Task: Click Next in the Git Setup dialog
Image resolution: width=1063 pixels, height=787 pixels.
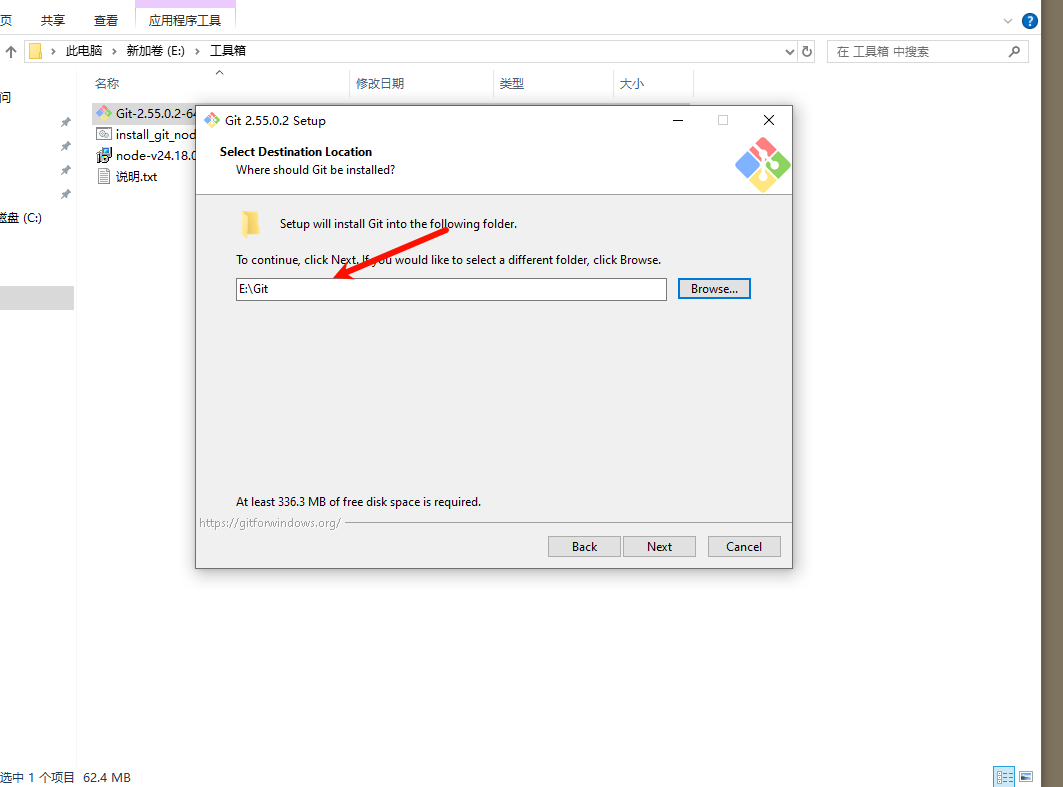Action: (659, 546)
